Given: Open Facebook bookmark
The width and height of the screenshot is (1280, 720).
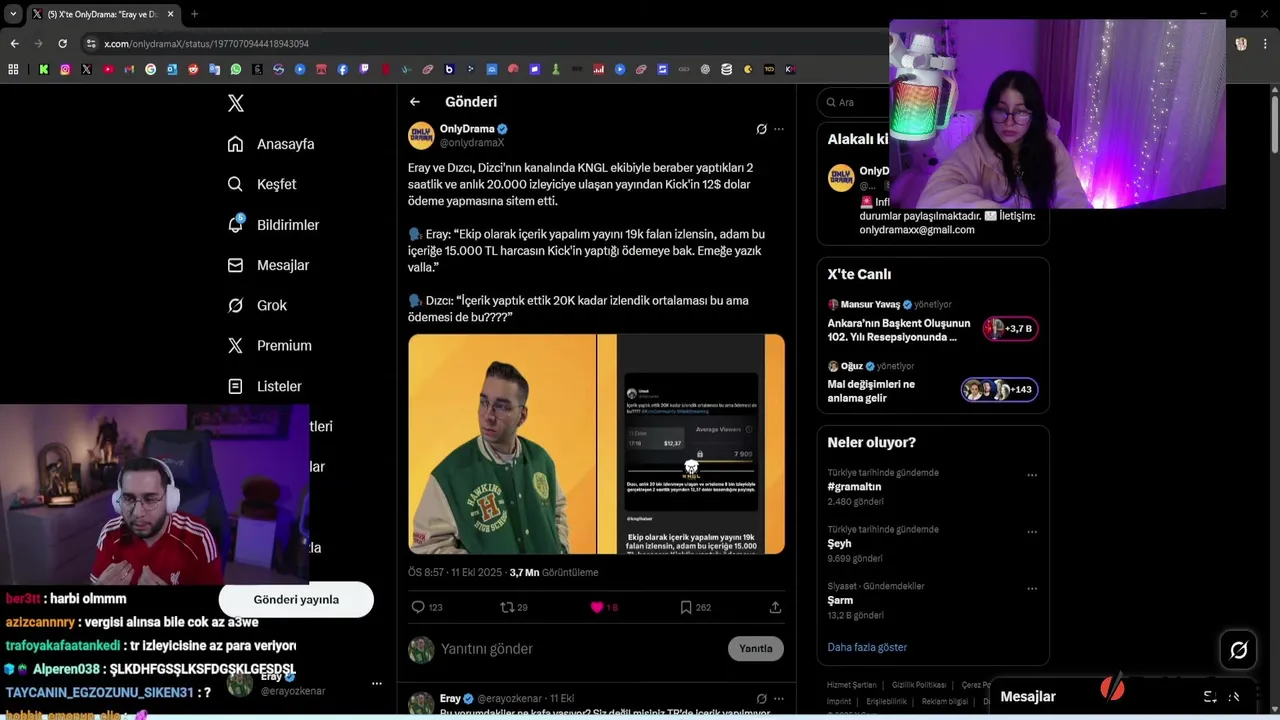Looking at the screenshot, I should [x=342, y=69].
